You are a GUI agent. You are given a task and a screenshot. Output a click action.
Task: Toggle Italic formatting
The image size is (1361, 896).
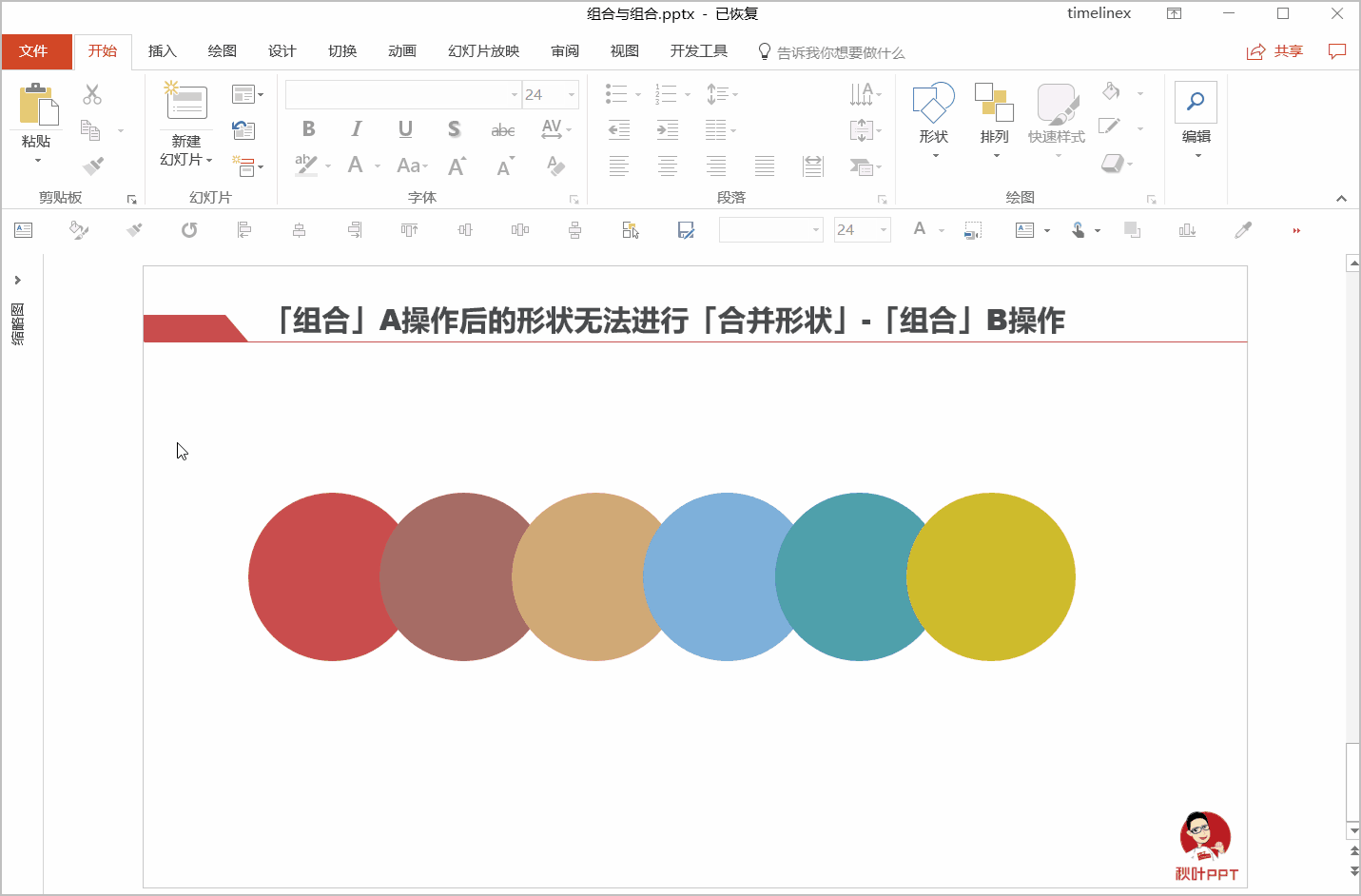357,129
